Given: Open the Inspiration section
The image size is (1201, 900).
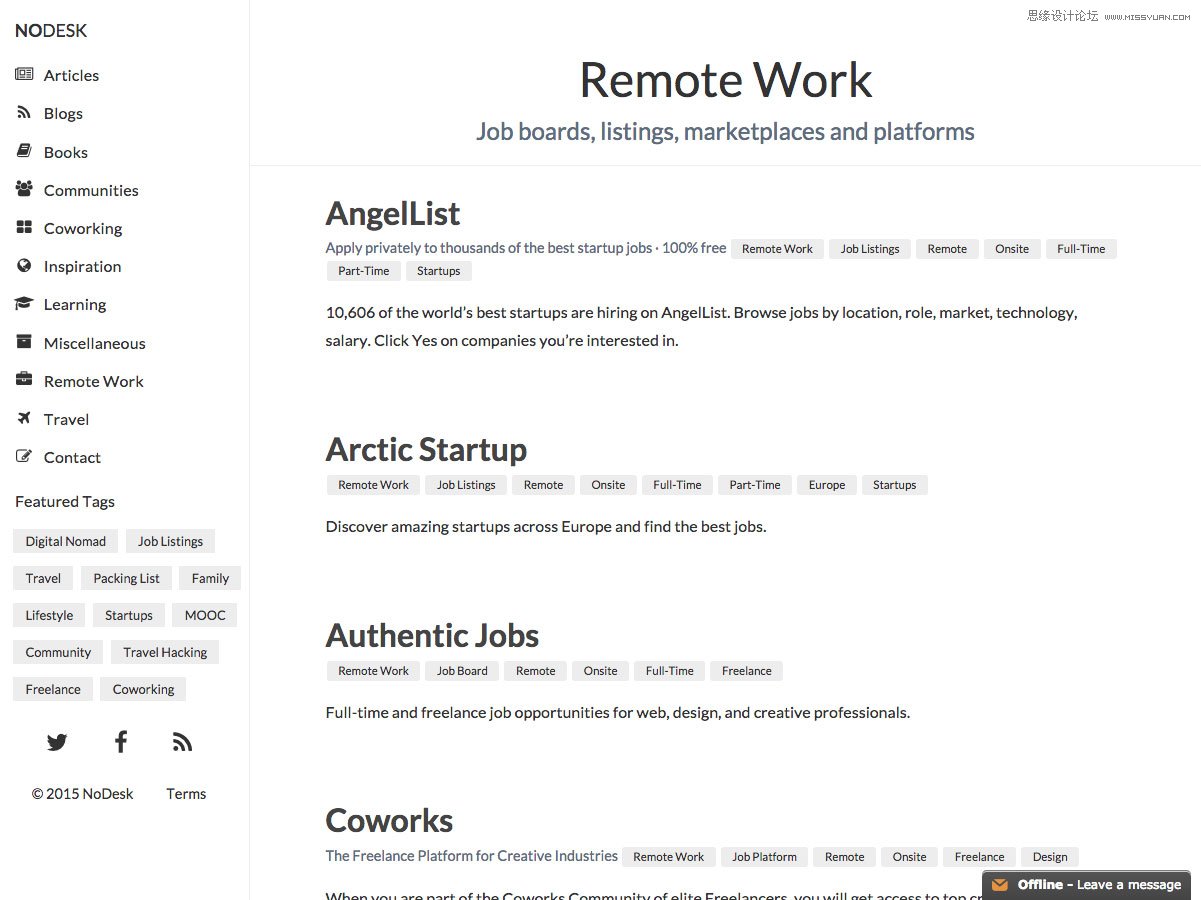Looking at the screenshot, I should (x=82, y=266).
